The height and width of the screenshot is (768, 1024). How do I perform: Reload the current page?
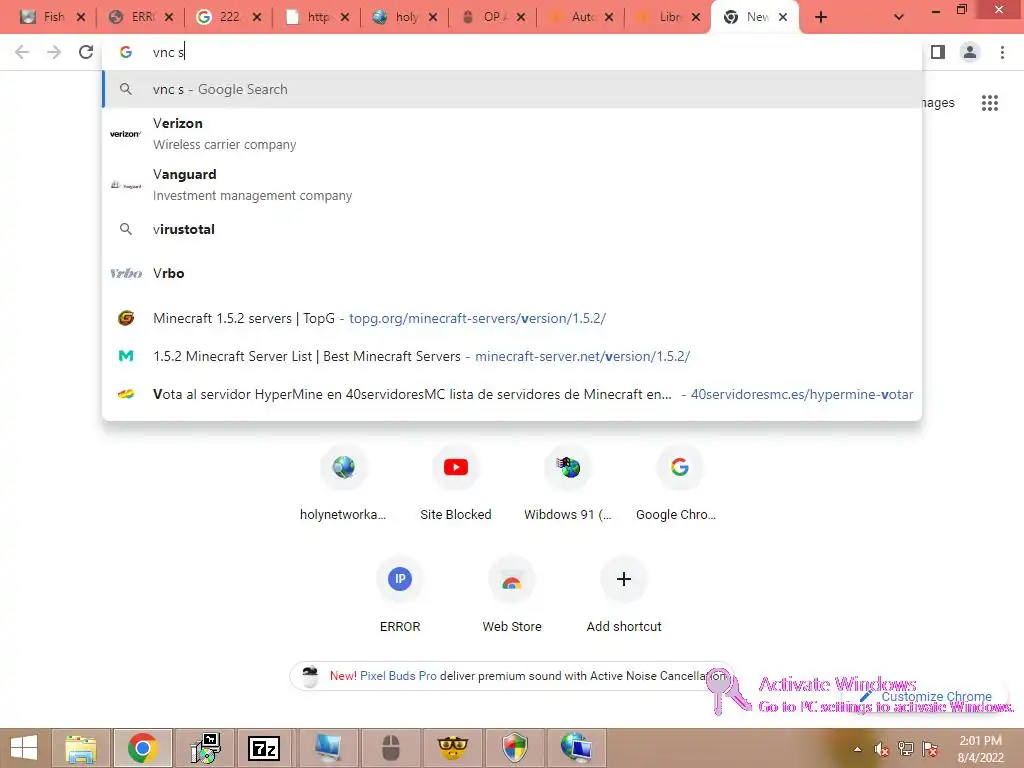86,52
